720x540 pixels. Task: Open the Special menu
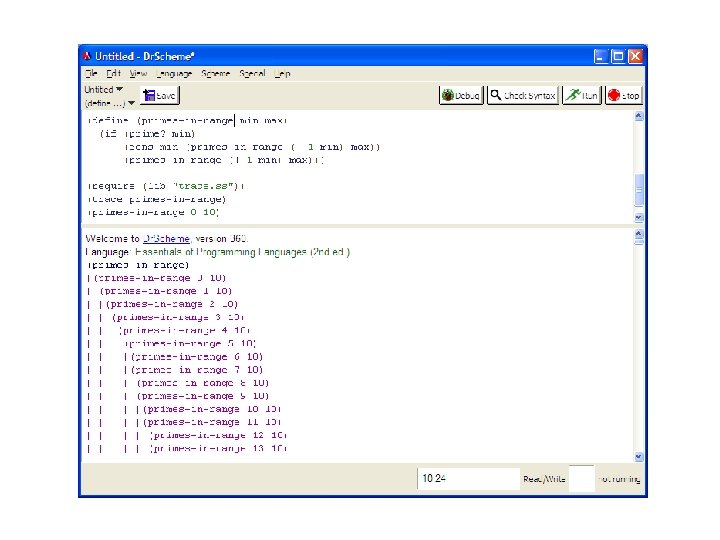[x=252, y=73]
